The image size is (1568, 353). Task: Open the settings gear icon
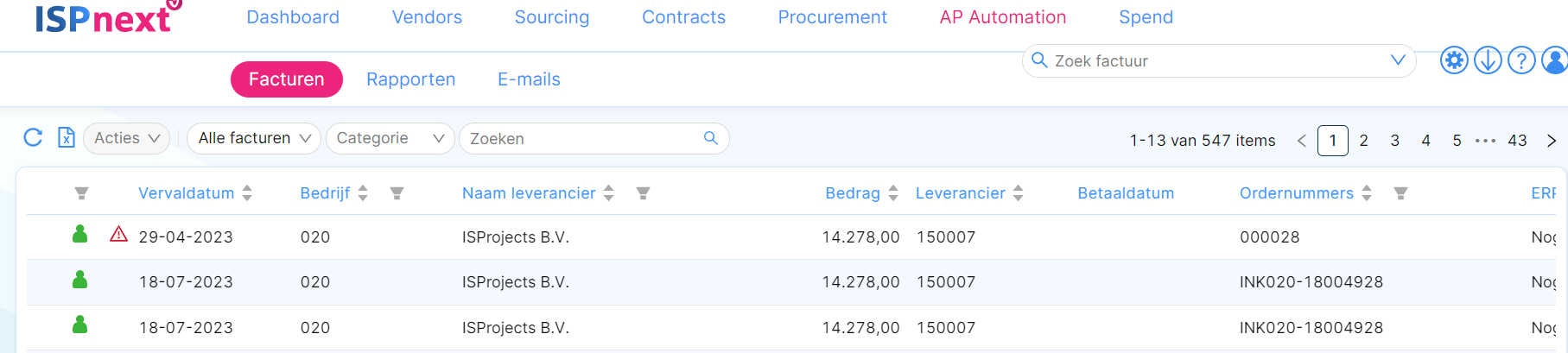1454,60
